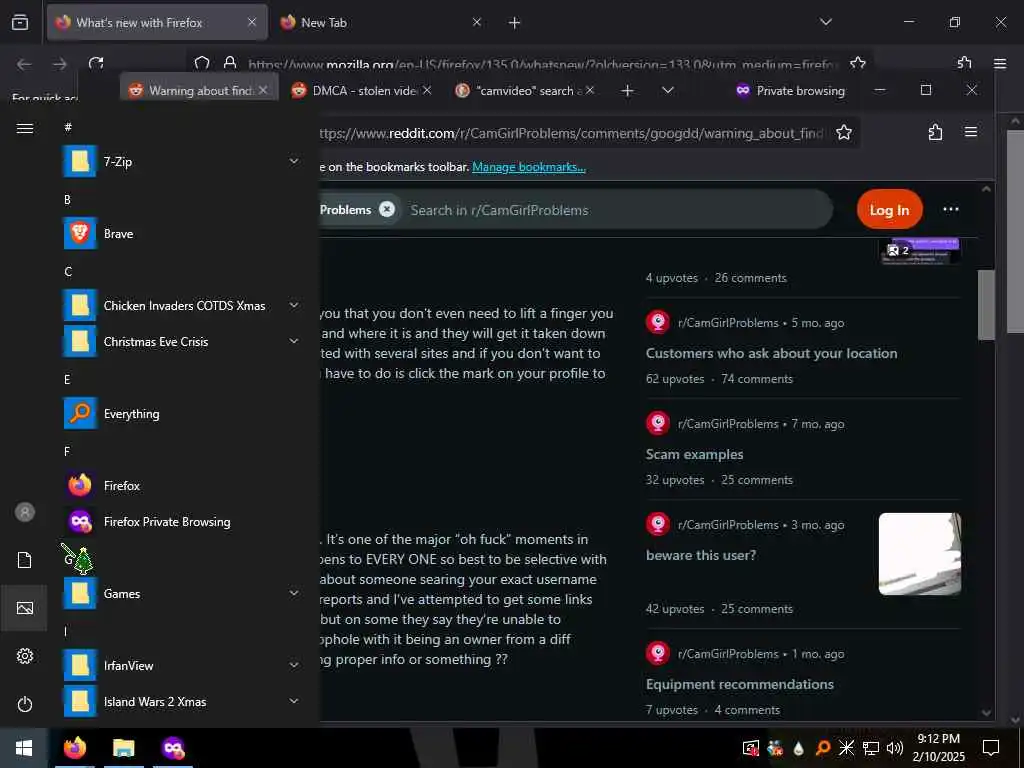
Task: Open the Island Wars 2 Xmas folder
Action: point(180,701)
